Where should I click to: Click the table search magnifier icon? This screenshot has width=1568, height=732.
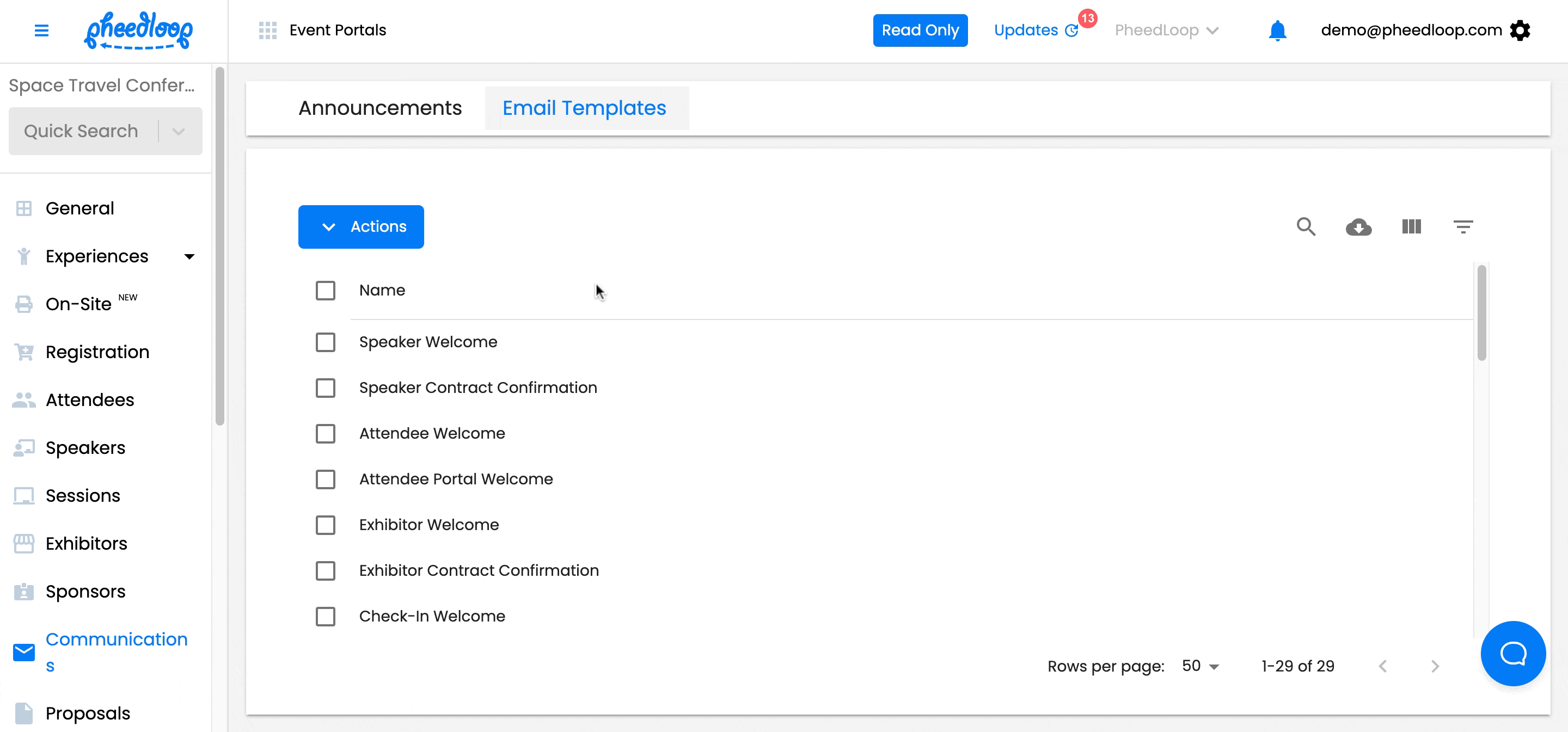pyautogui.click(x=1306, y=227)
